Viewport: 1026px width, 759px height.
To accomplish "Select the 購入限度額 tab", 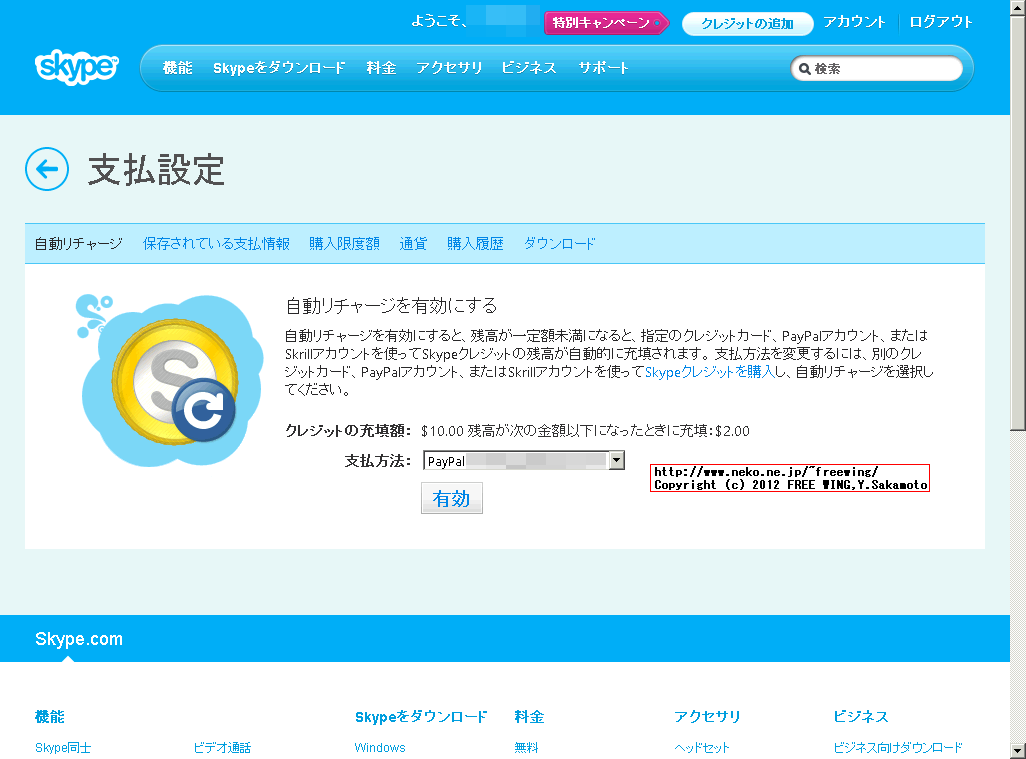I will tap(344, 243).
